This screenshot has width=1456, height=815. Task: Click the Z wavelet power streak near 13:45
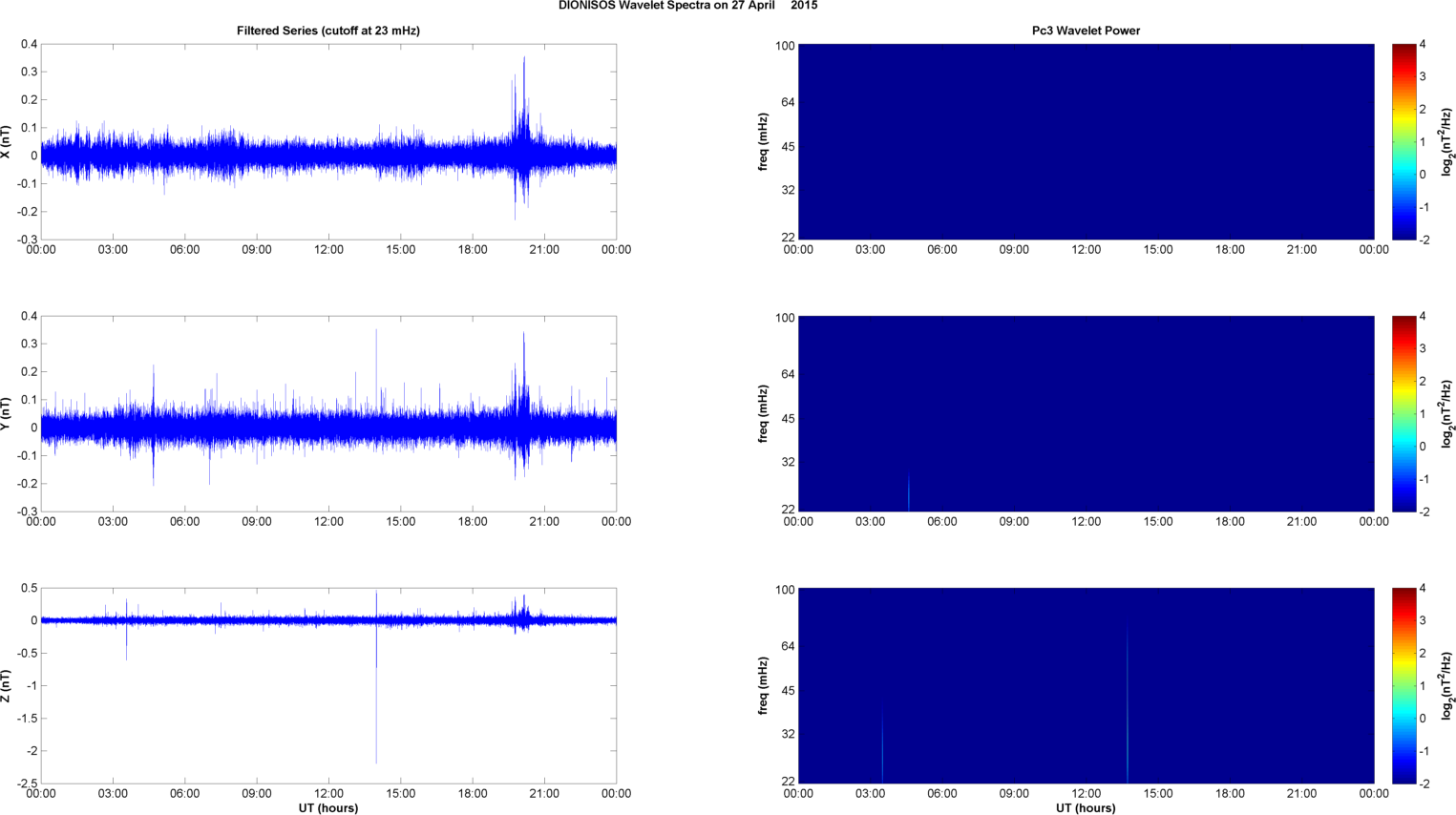1128,703
